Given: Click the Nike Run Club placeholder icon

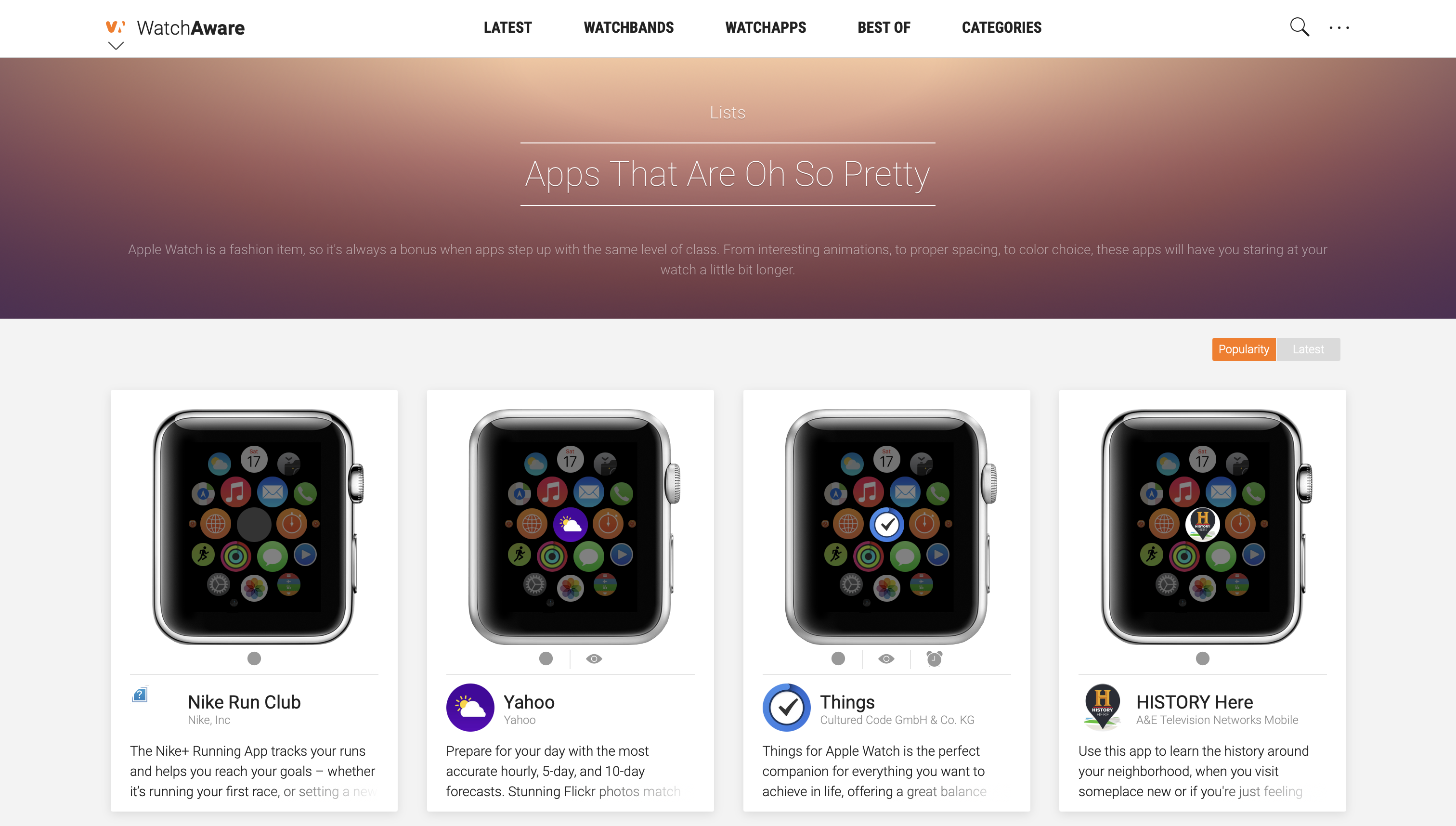Looking at the screenshot, I should point(140,695).
